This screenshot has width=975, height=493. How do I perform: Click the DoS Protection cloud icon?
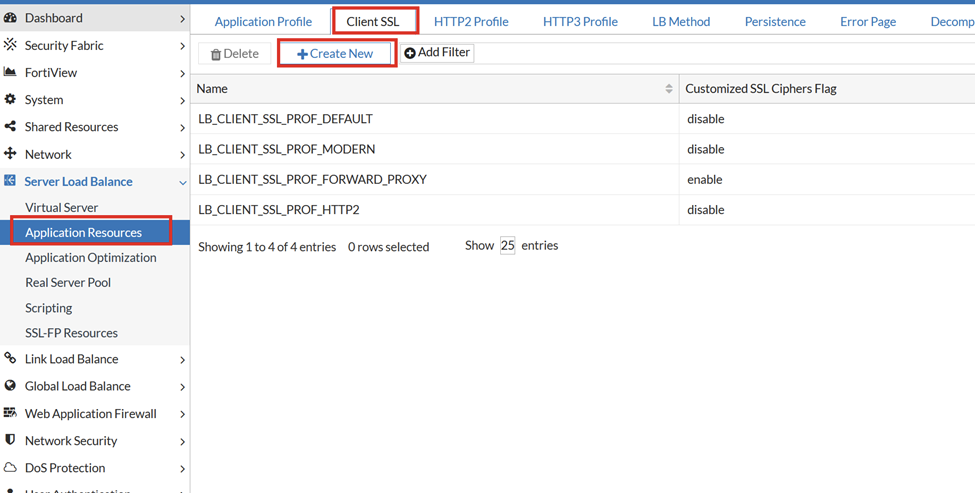pos(10,468)
